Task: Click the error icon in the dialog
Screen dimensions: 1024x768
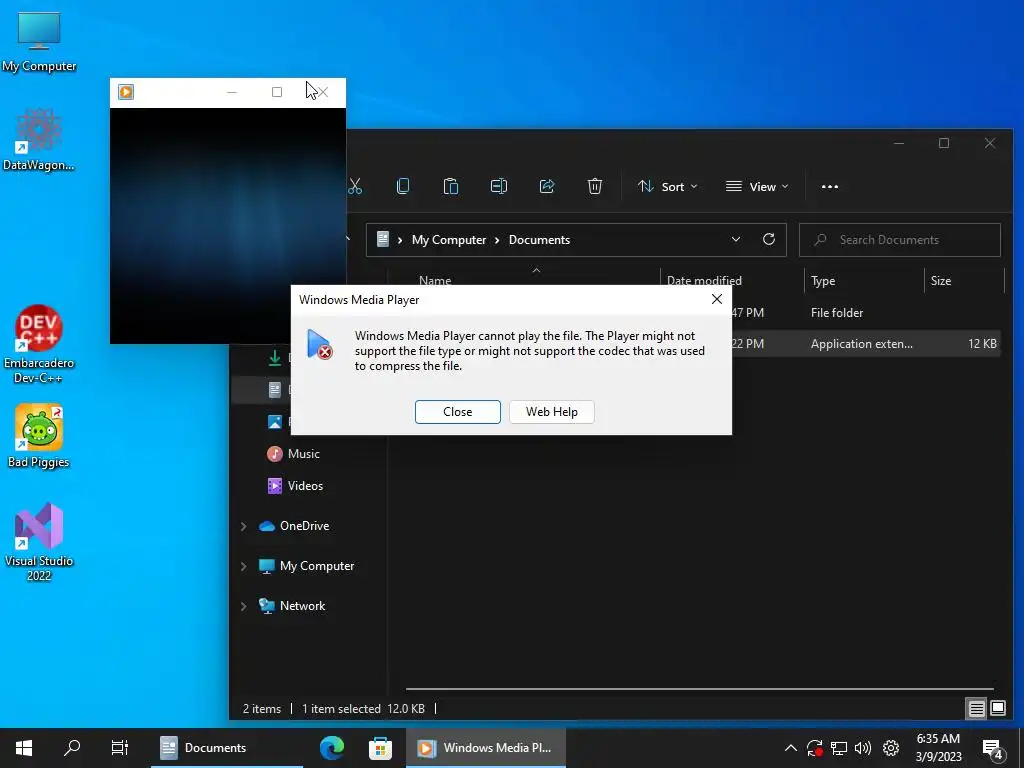Action: 319,345
